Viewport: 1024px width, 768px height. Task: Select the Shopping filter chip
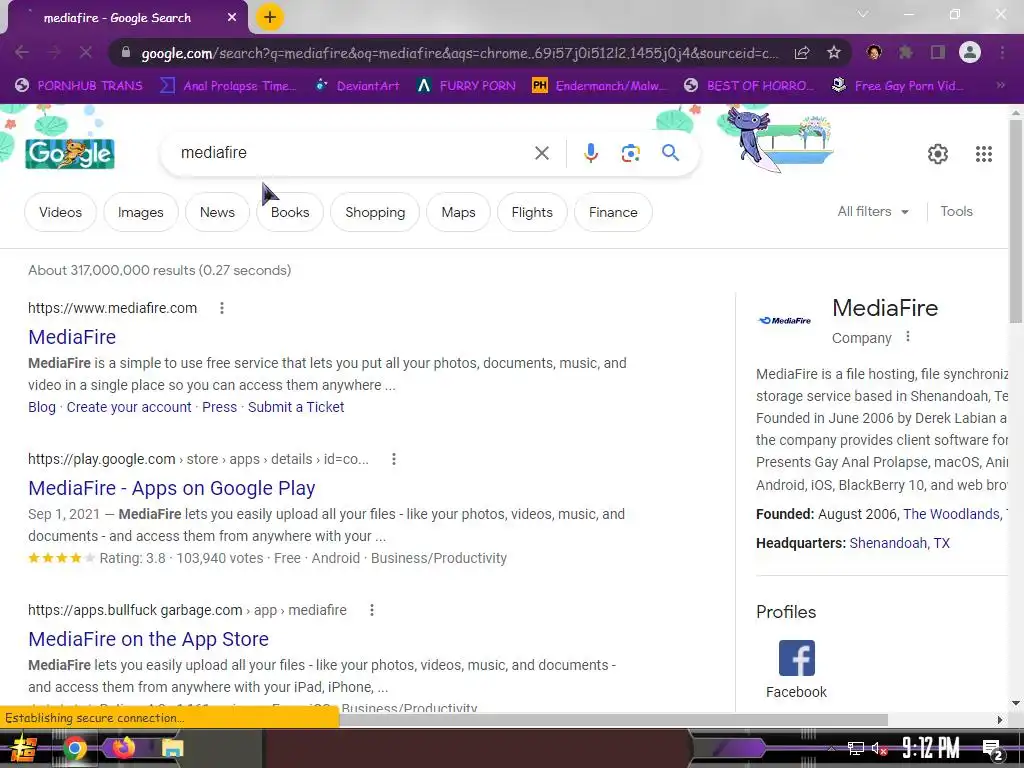[x=375, y=212]
